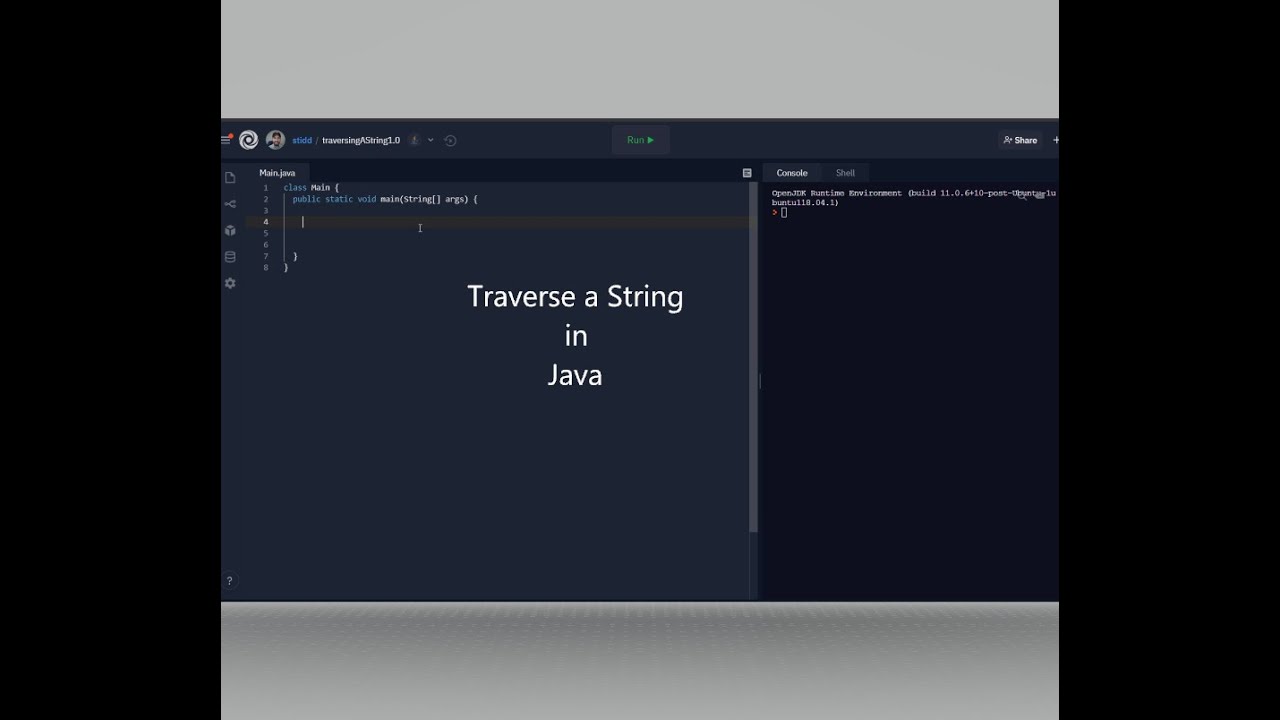Click the clear console icon
Image resolution: width=1280 pixels, height=720 pixels.
[1040, 194]
